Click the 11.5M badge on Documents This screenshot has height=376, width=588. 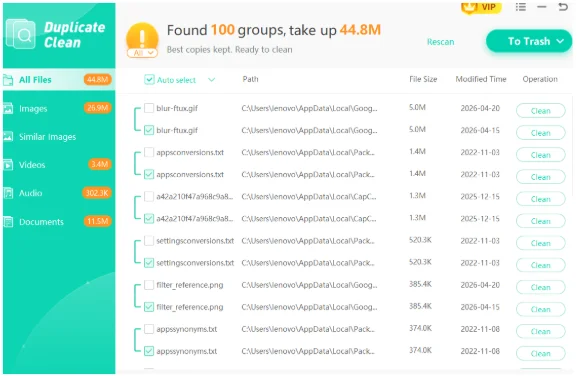click(x=98, y=221)
